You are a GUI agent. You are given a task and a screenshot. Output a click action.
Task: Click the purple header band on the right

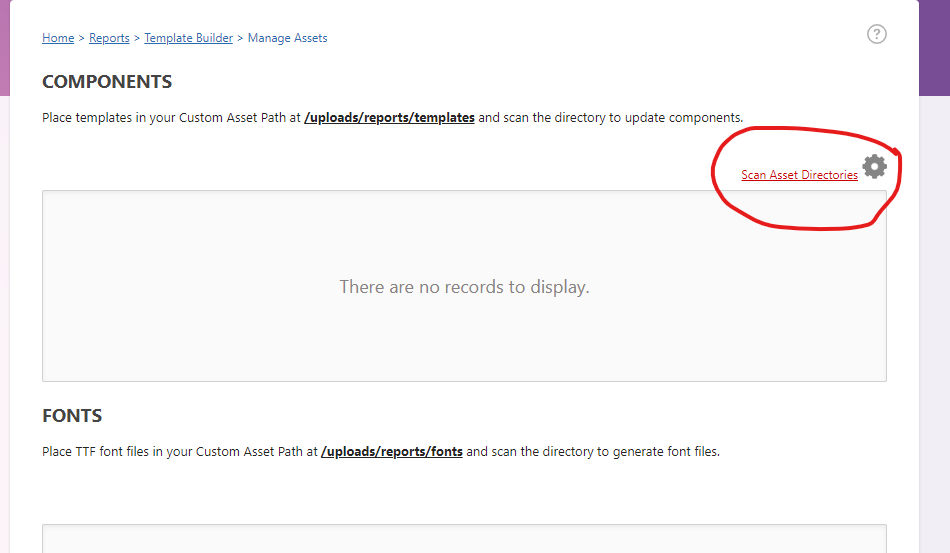(934, 48)
